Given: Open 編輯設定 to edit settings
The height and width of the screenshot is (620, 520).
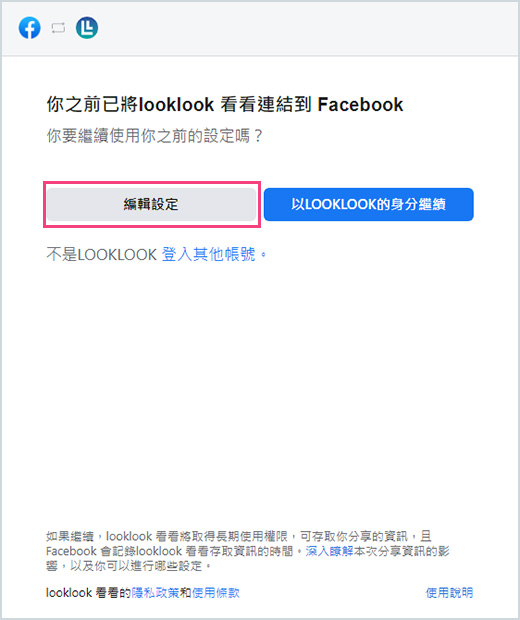Looking at the screenshot, I should [x=151, y=204].
